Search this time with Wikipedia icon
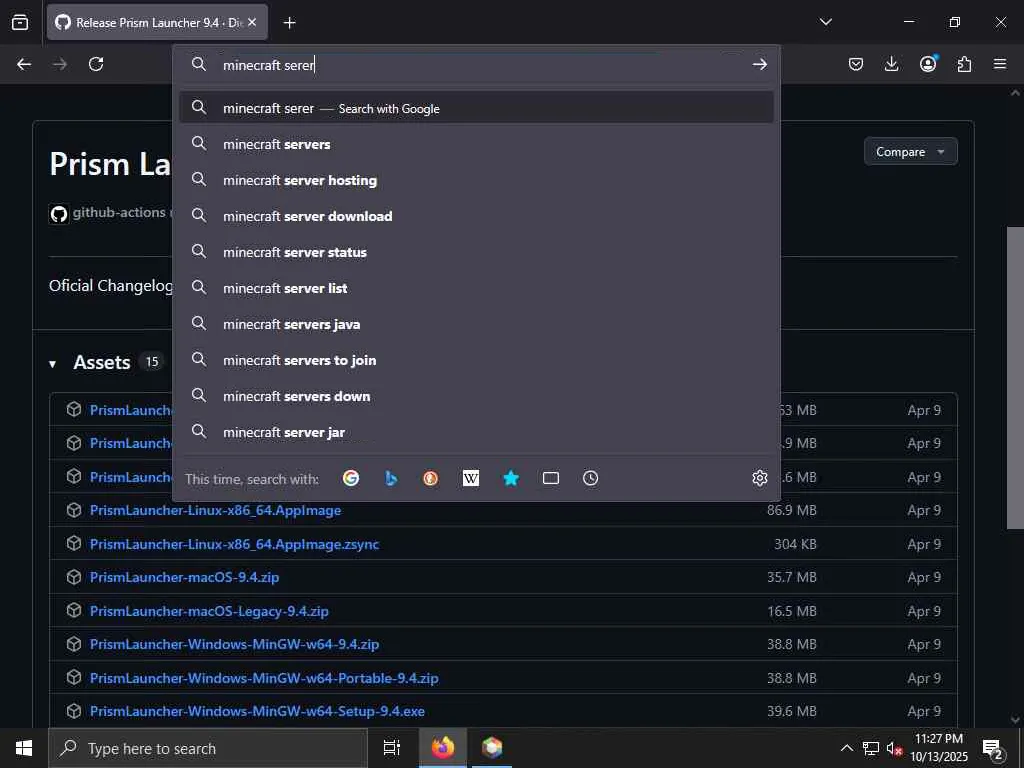Image resolution: width=1024 pixels, height=768 pixels. [x=471, y=478]
